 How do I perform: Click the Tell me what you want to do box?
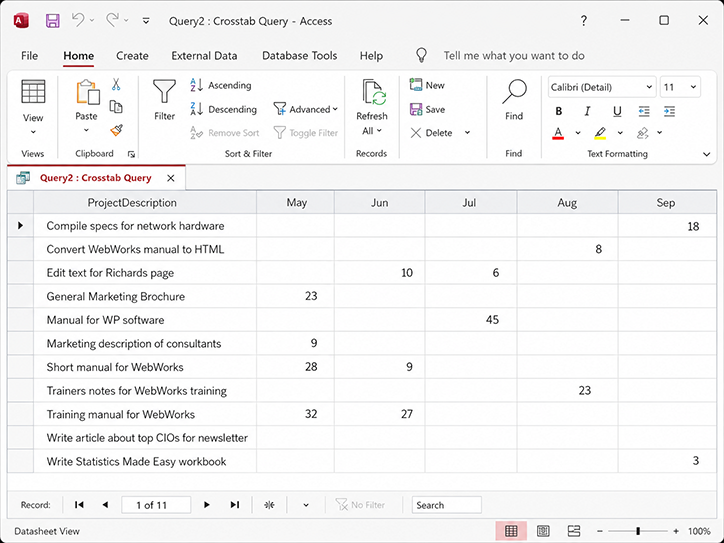pyautogui.click(x=514, y=56)
